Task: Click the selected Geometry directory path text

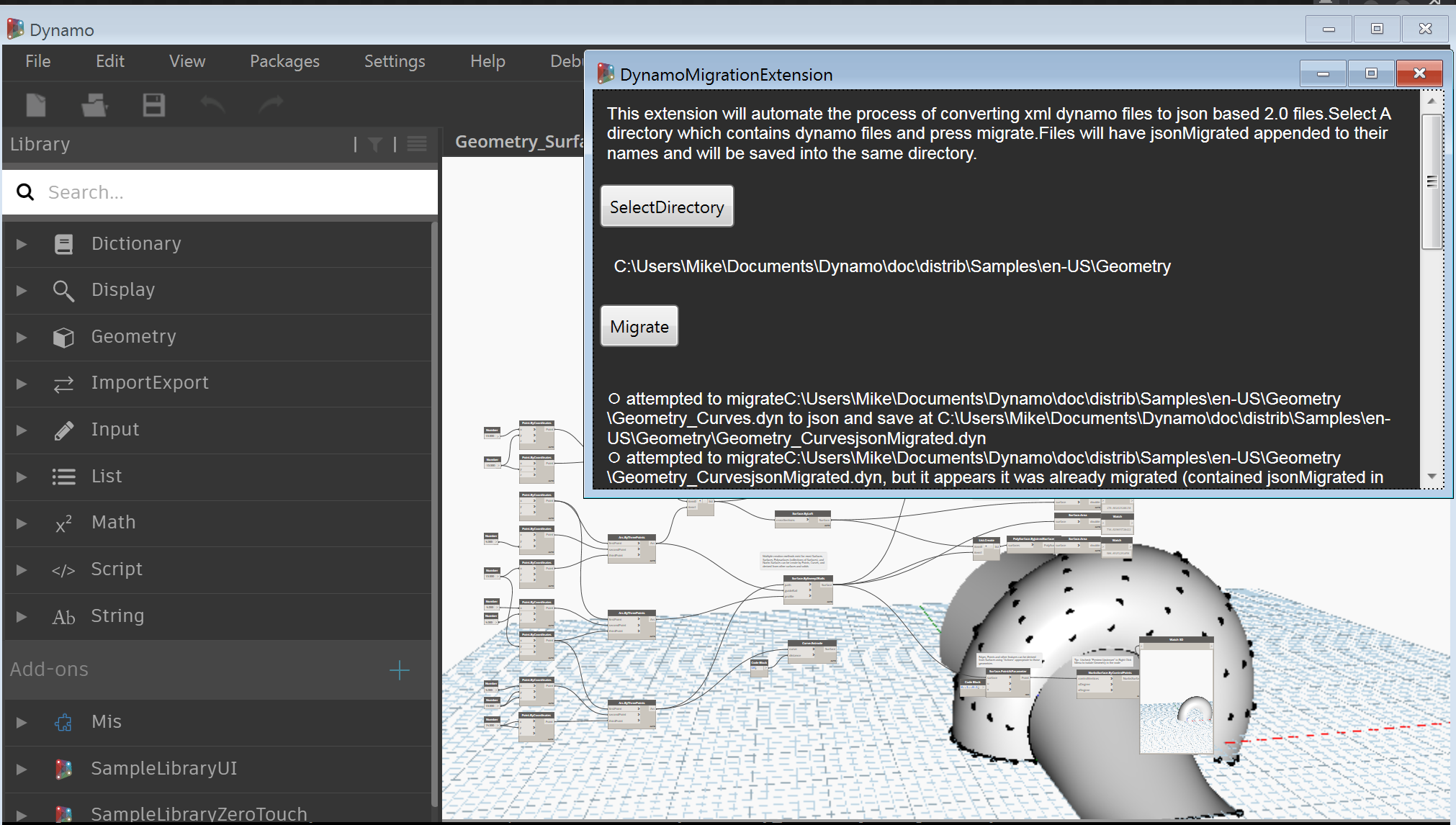Action: (x=892, y=266)
